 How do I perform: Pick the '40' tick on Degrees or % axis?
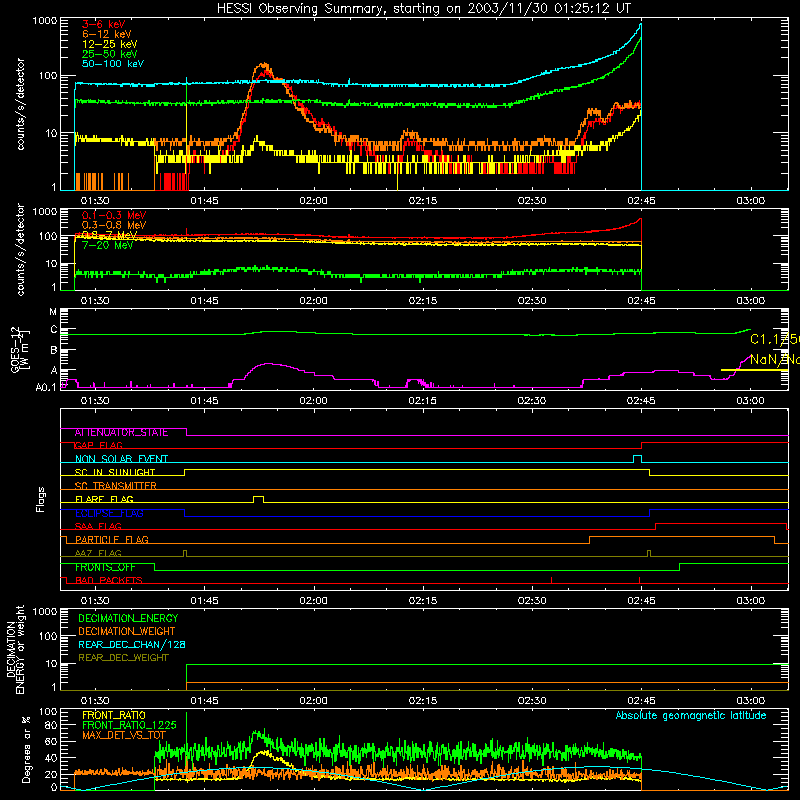51,759
